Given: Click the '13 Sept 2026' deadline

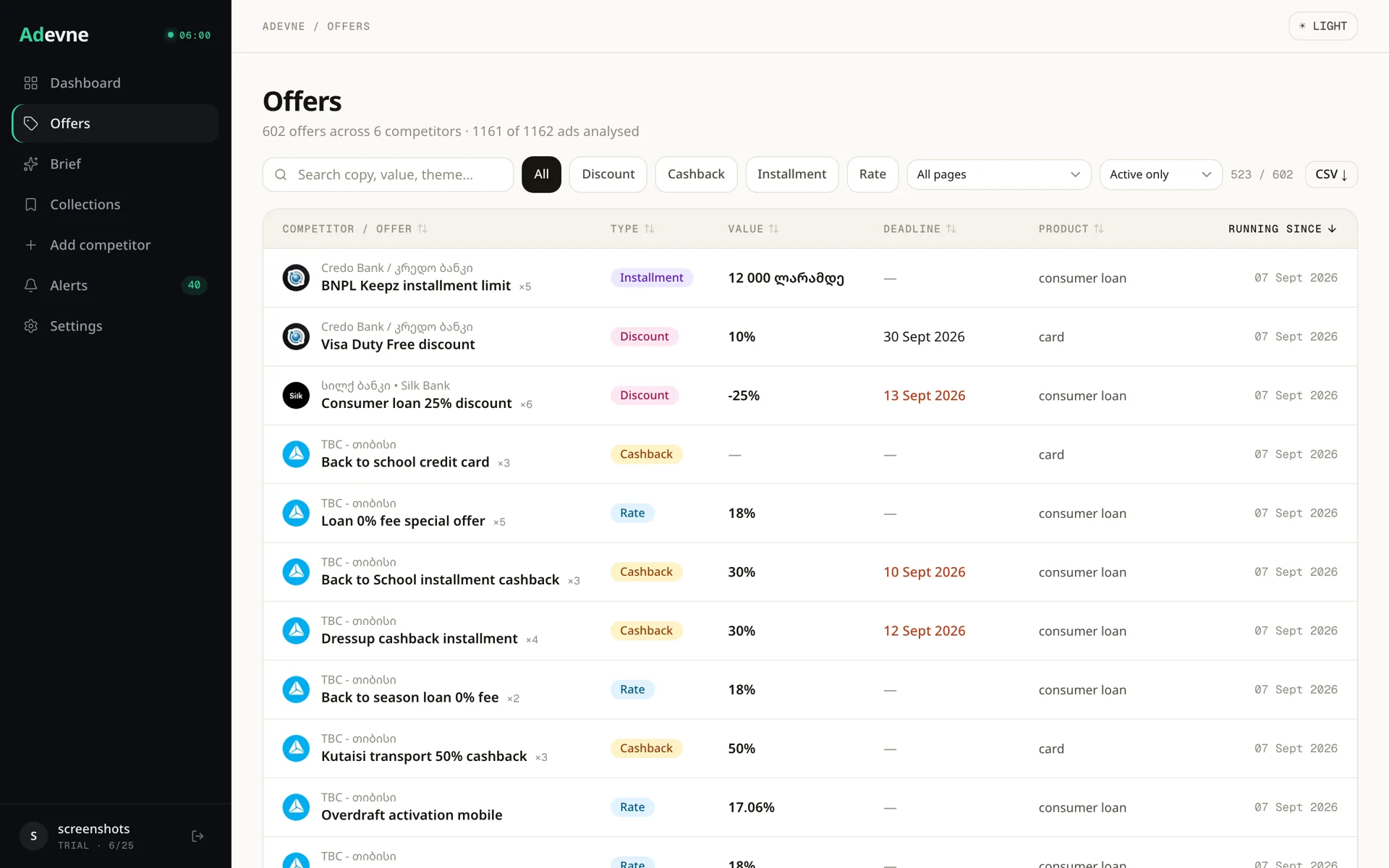Looking at the screenshot, I should click(924, 396).
